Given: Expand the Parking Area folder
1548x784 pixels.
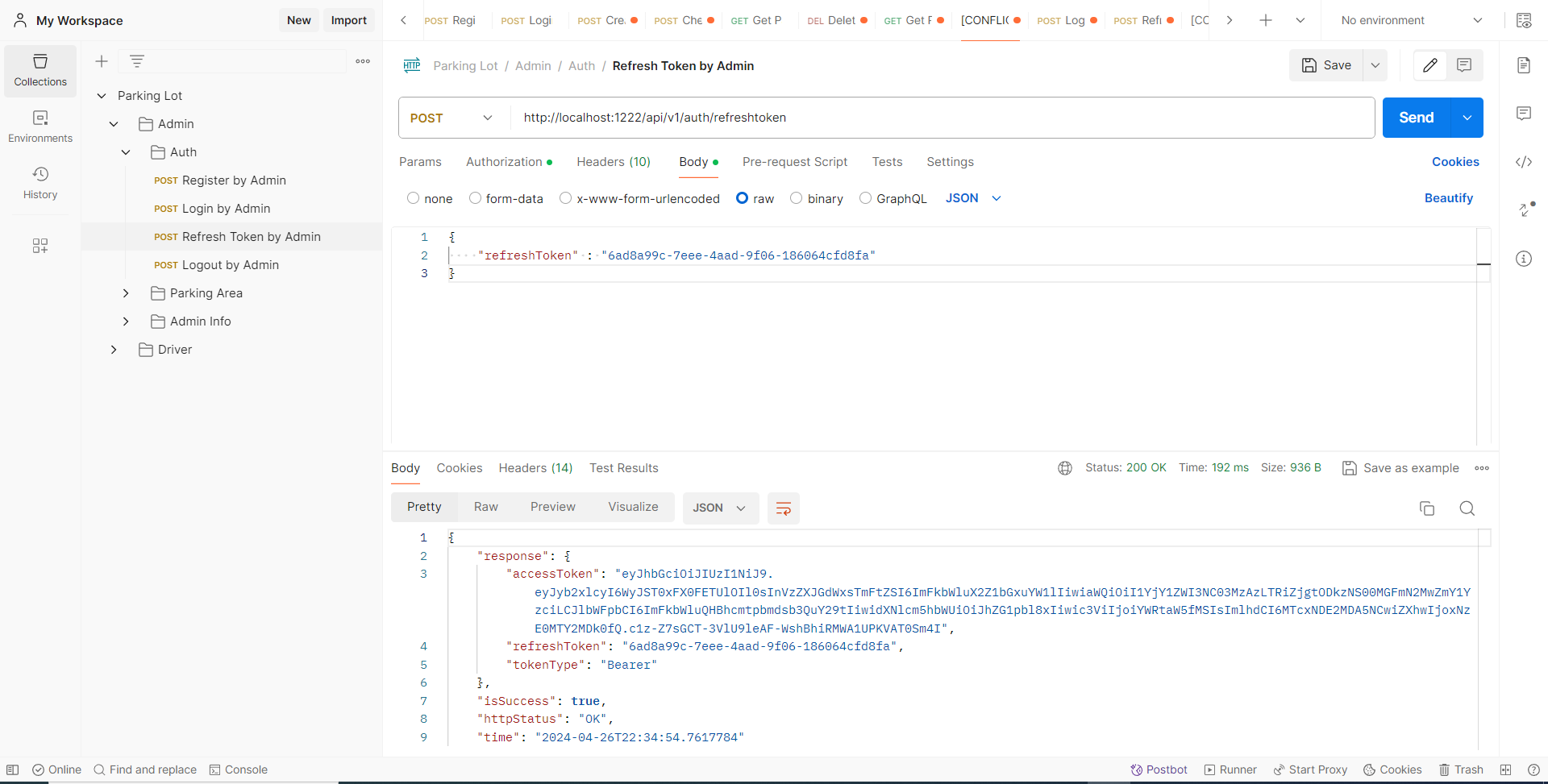Looking at the screenshot, I should (126, 293).
